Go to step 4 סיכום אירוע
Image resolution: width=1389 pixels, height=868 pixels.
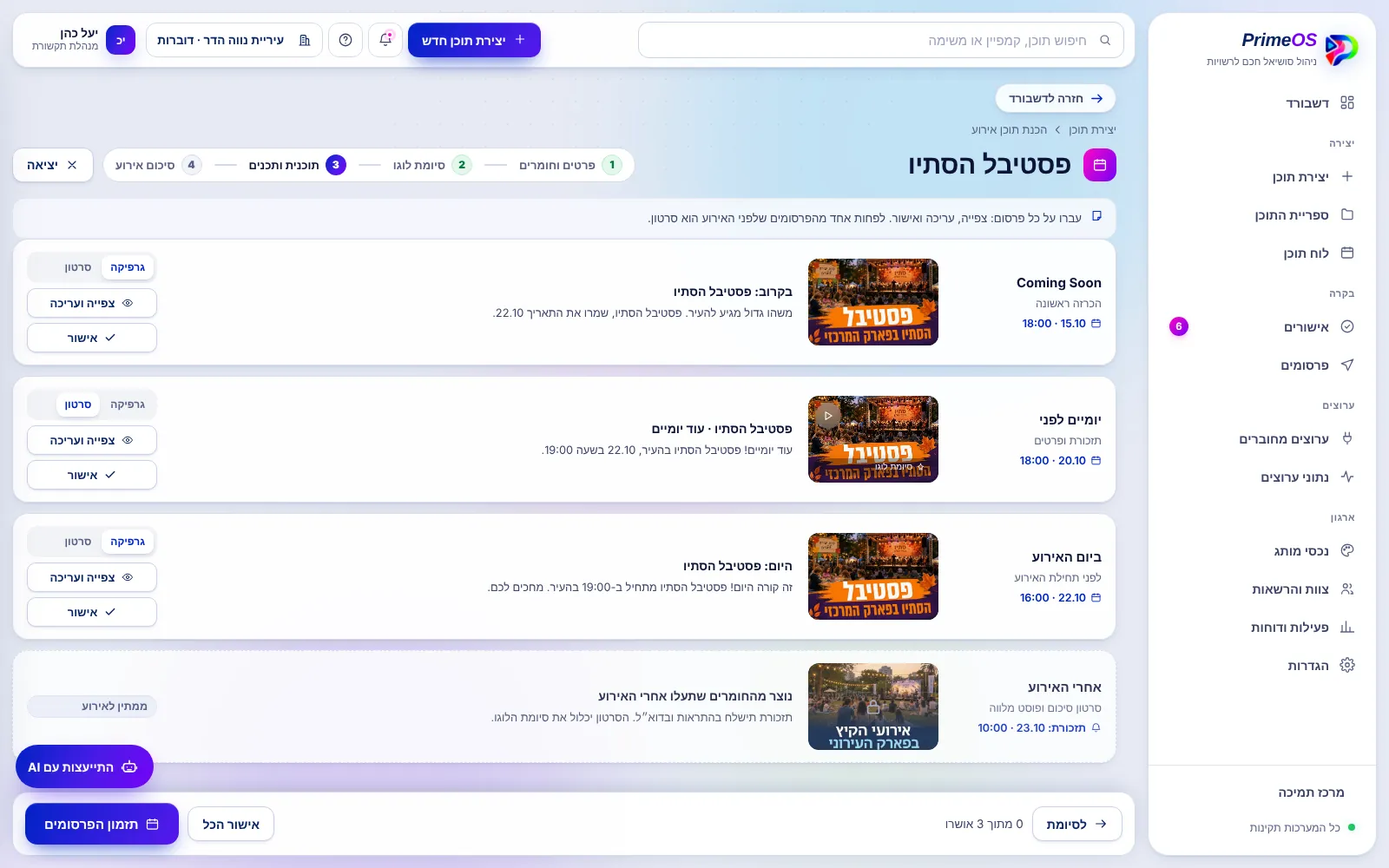pyautogui.click(x=158, y=165)
